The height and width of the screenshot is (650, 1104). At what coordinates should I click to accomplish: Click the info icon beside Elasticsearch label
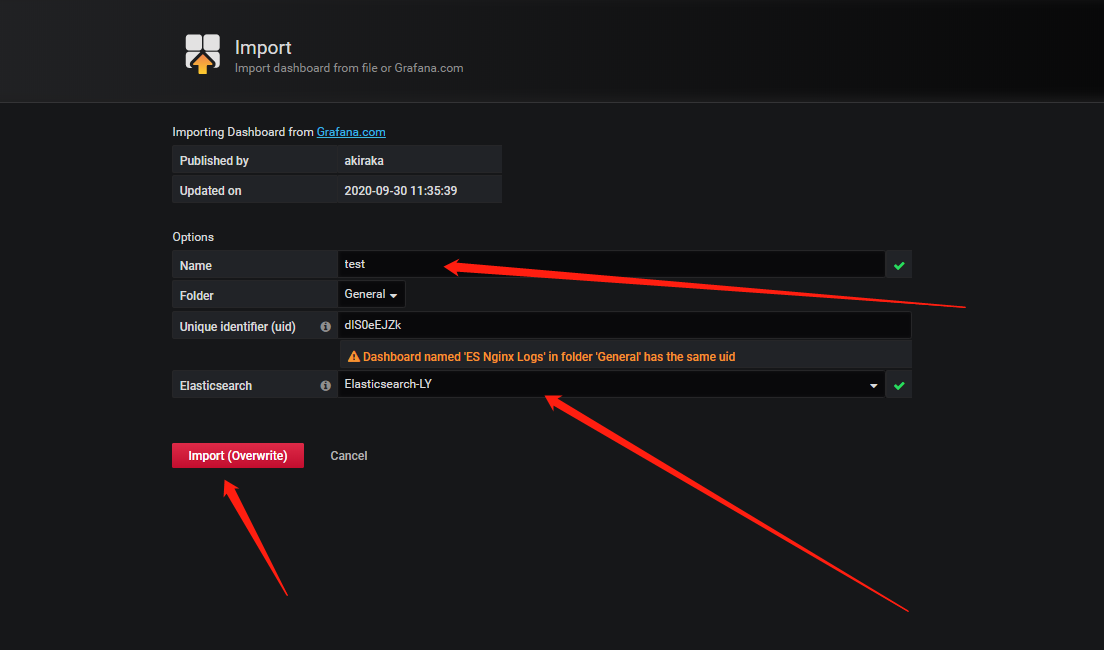[325, 385]
